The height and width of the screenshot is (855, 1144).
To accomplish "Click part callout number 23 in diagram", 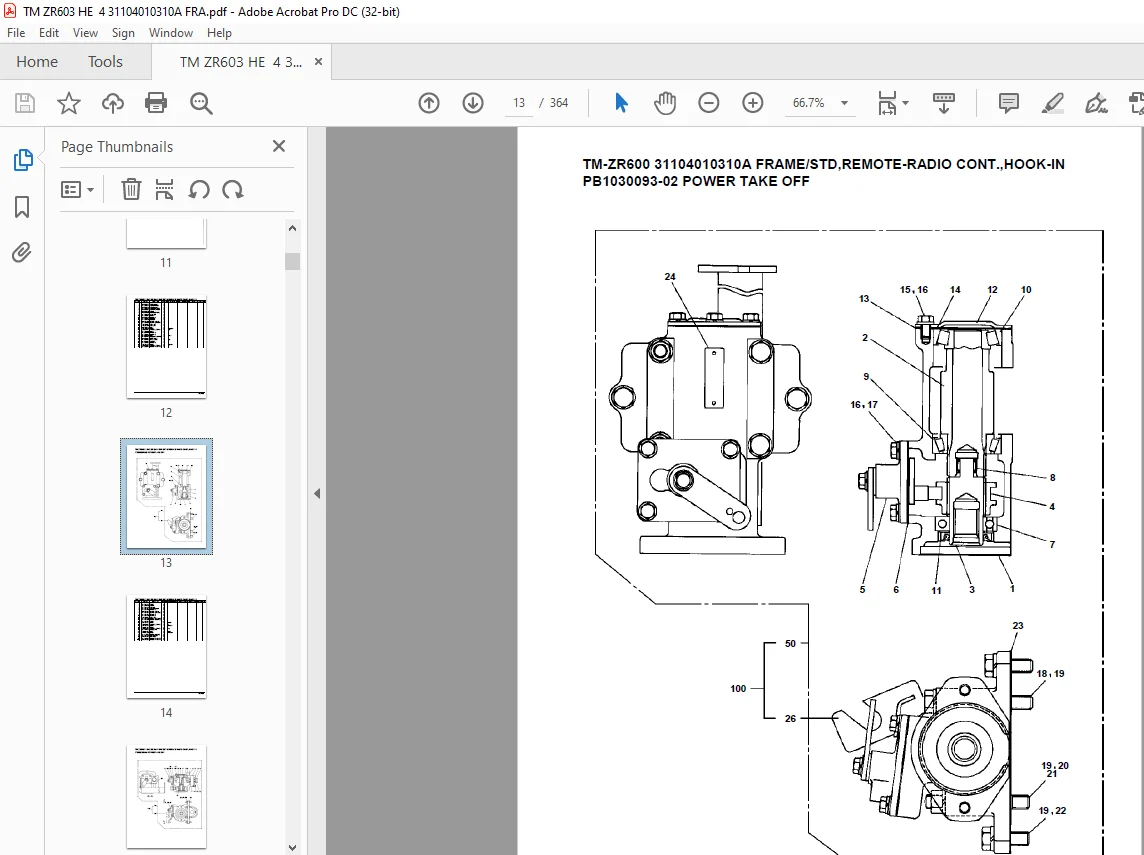I will [x=1018, y=625].
